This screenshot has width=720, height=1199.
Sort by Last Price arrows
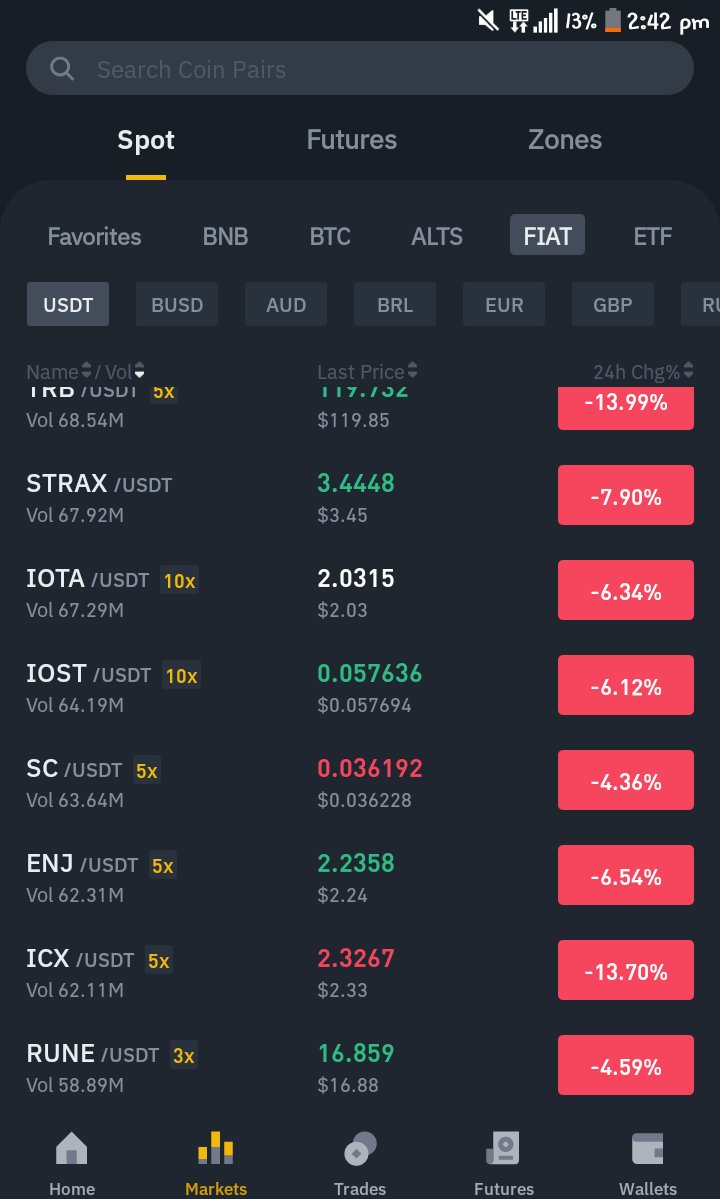(x=412, y=371)
